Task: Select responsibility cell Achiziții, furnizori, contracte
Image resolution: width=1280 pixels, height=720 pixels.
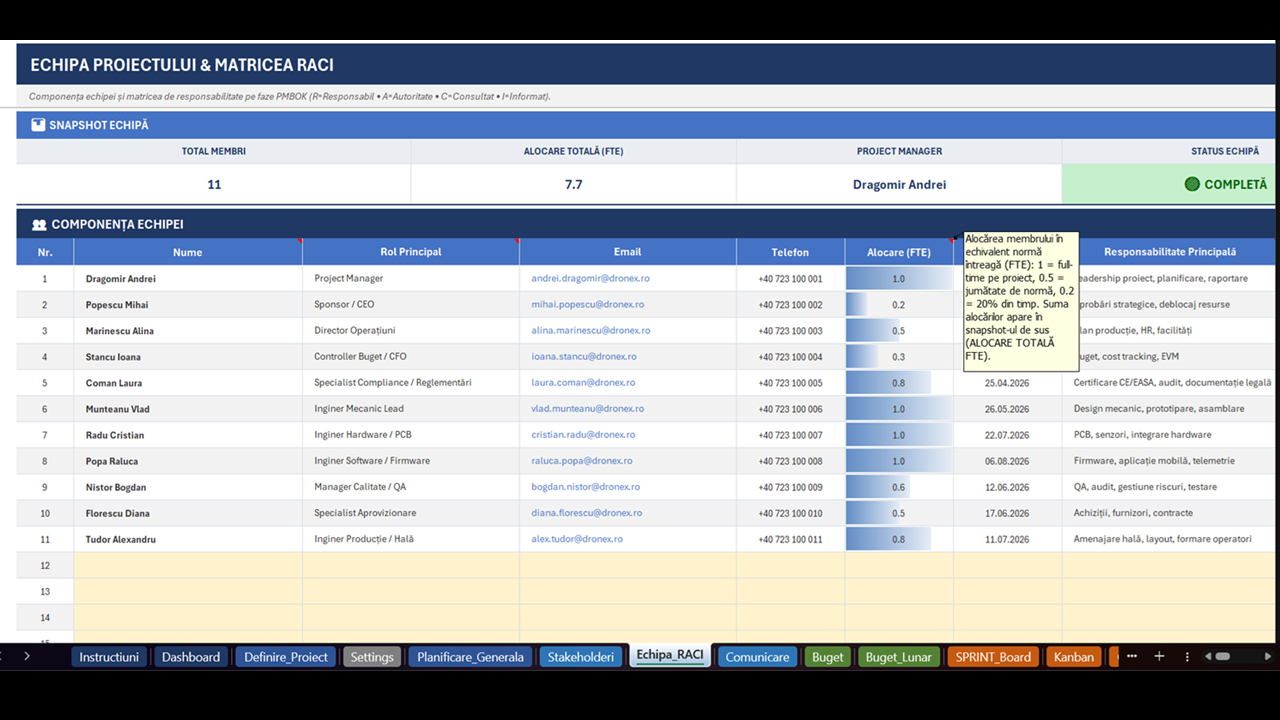Action: pyautogui.click(x=1169, y=513)
